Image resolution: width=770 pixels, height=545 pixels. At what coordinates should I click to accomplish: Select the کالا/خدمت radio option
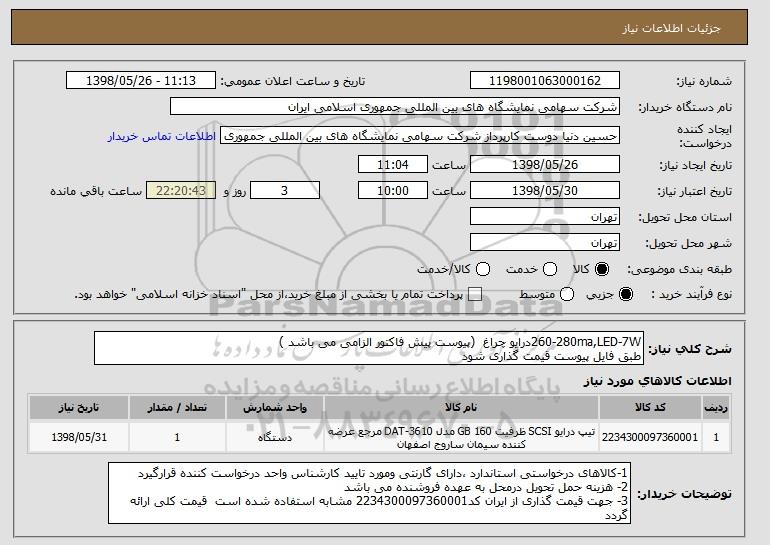(x=483, y=269)
